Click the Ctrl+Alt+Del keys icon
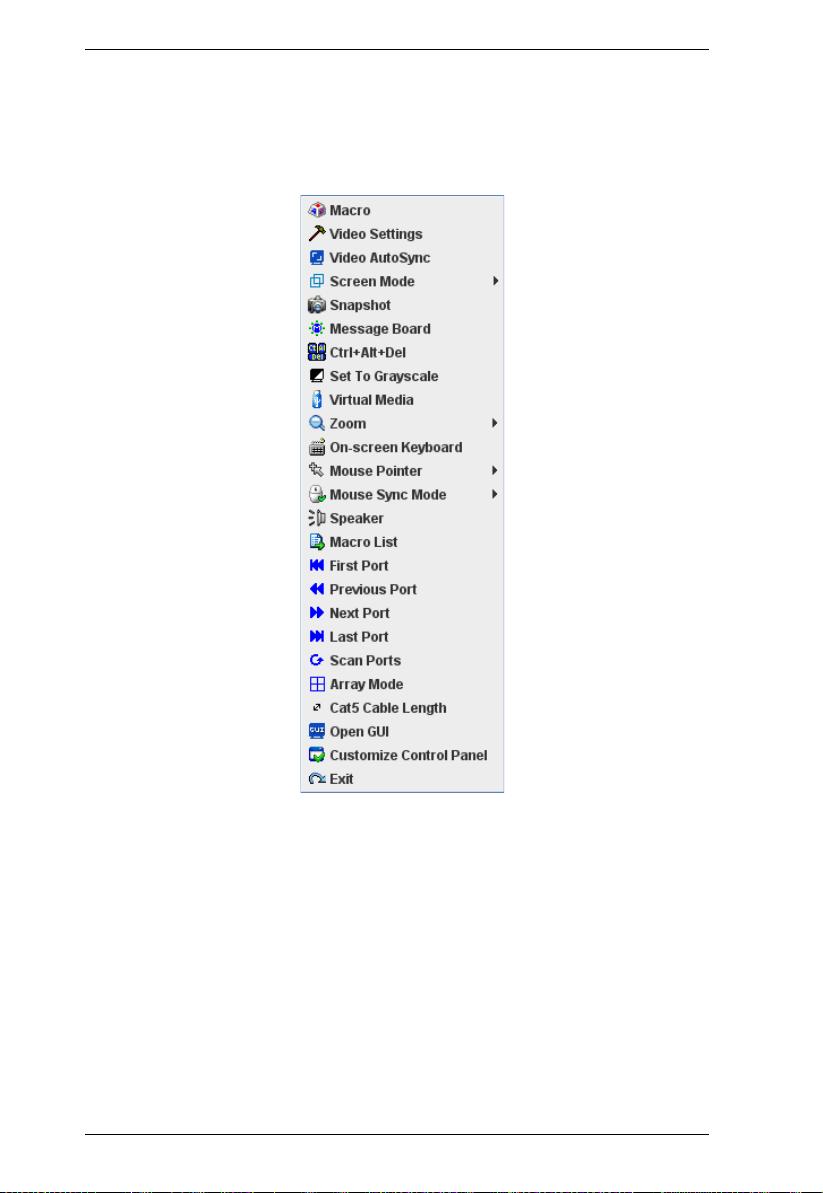Viewport: 823px width, 1193px height. (x=316, y=352)
